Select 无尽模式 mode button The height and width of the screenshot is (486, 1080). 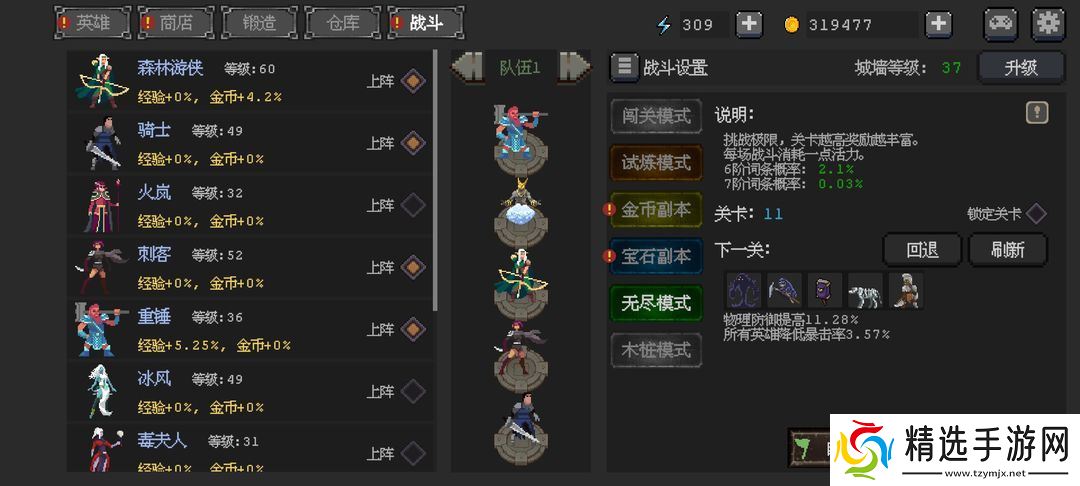(x=656, y=303)
